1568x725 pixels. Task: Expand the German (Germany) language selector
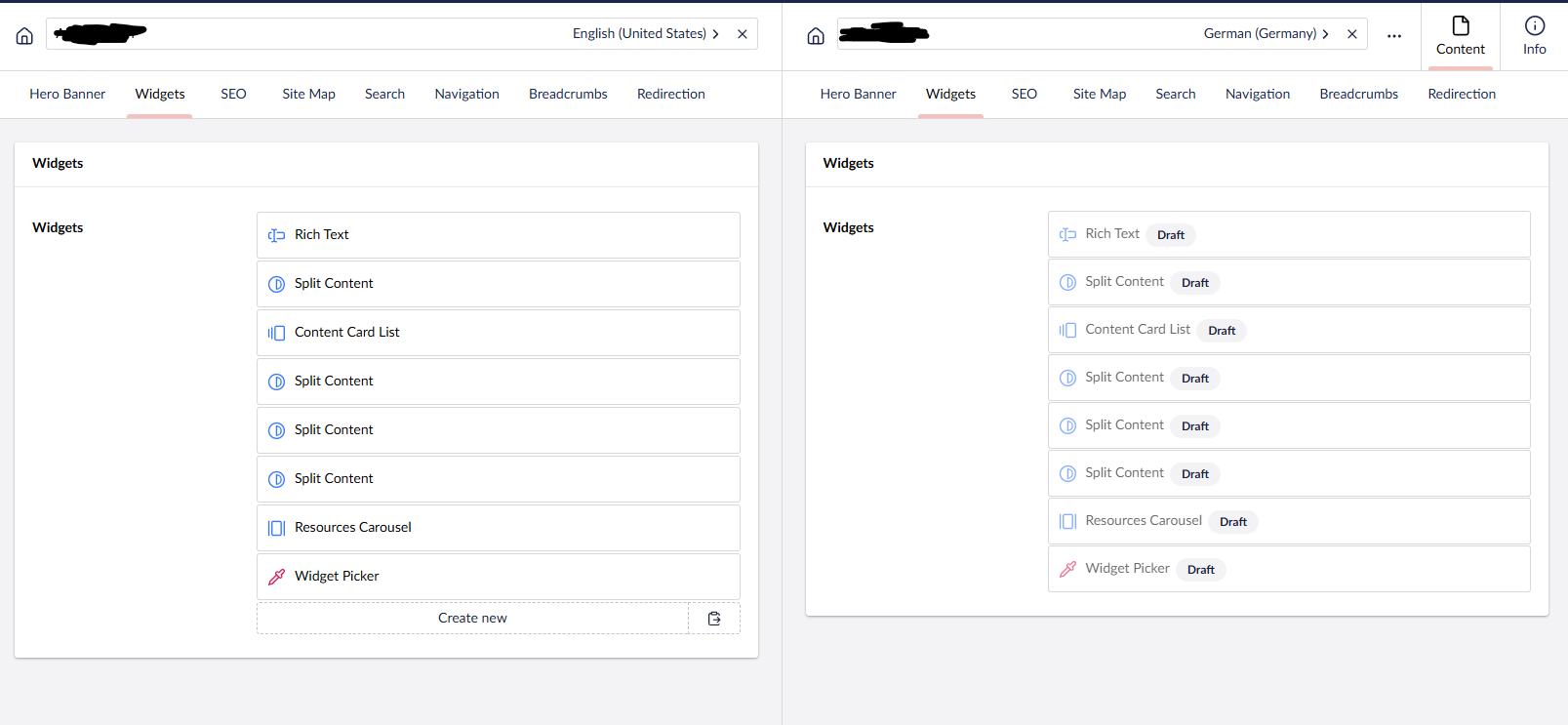[1266, 34]
